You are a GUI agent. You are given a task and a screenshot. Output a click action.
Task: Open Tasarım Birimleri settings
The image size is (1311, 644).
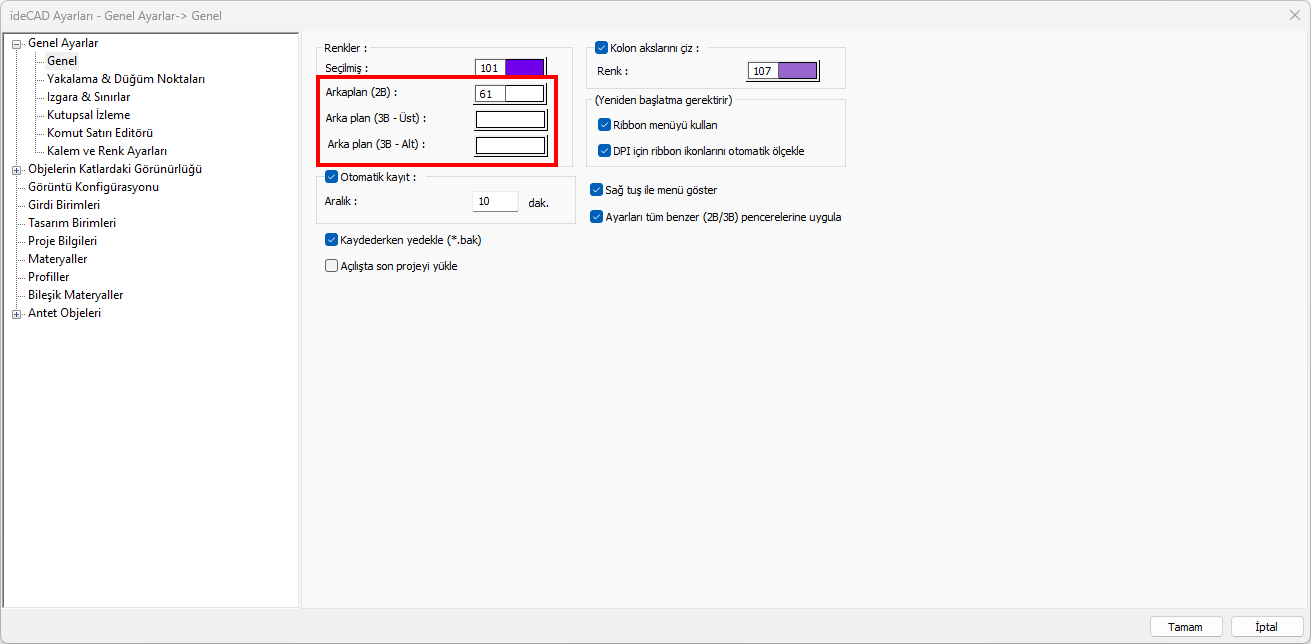point(72,223)
